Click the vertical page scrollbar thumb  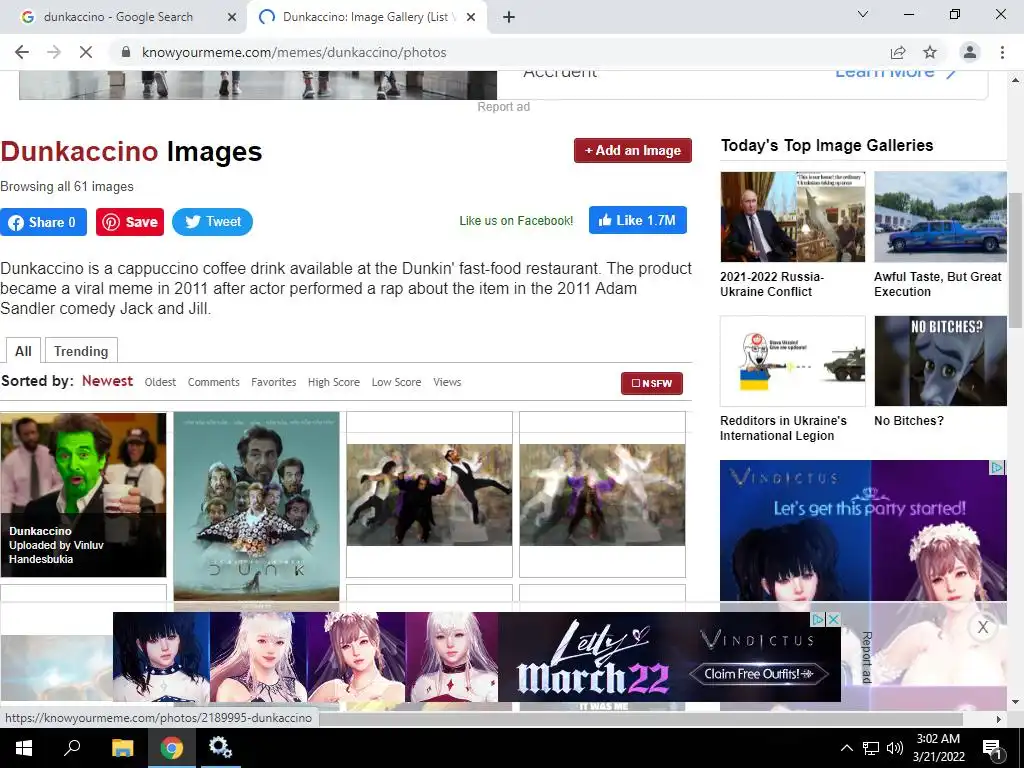(x=1016, y=260)
